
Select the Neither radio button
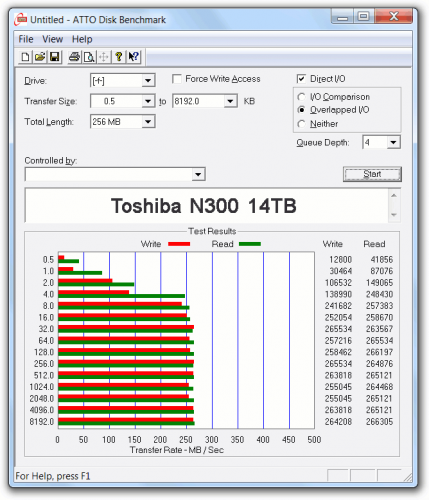302,124
